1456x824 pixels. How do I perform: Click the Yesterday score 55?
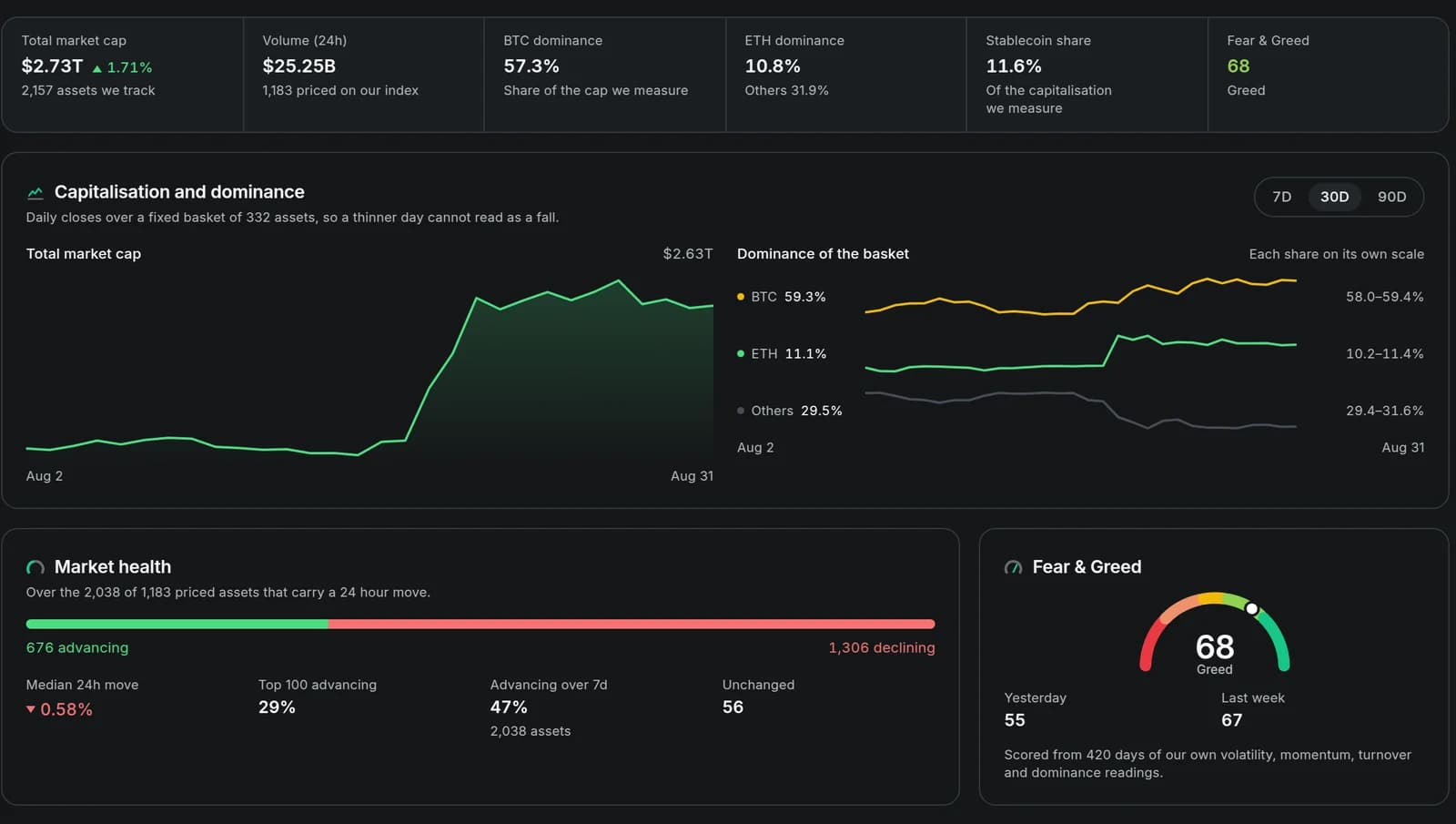pos(1015,720)
